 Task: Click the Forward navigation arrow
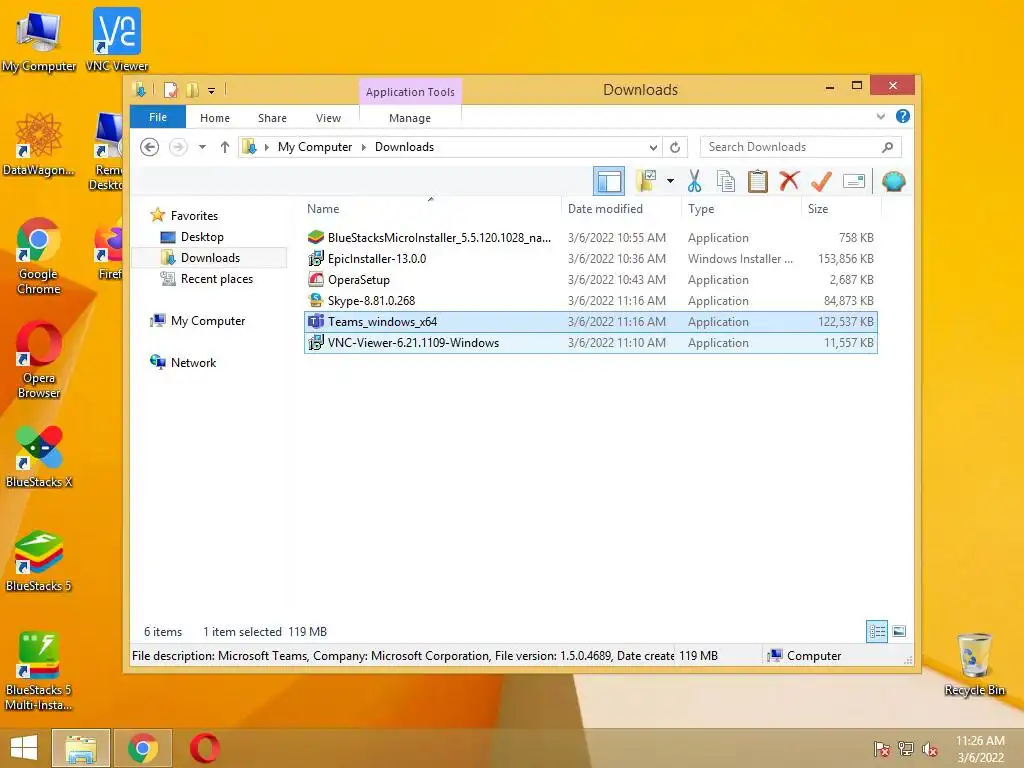(x=178, y=147)
